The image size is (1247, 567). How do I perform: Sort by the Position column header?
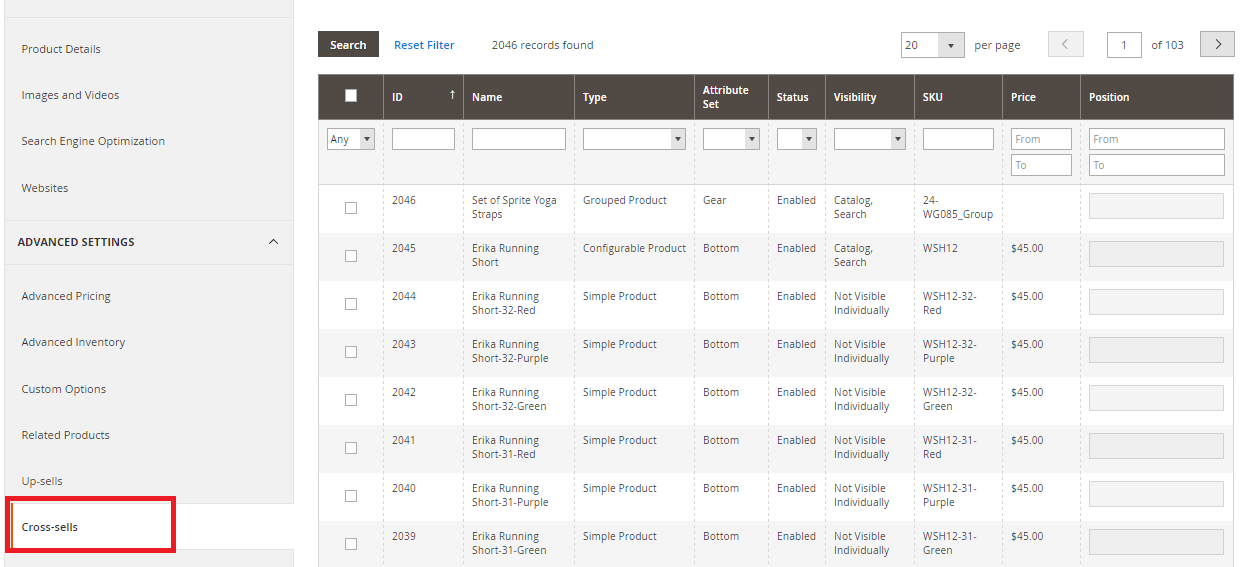coord(1109,97)
